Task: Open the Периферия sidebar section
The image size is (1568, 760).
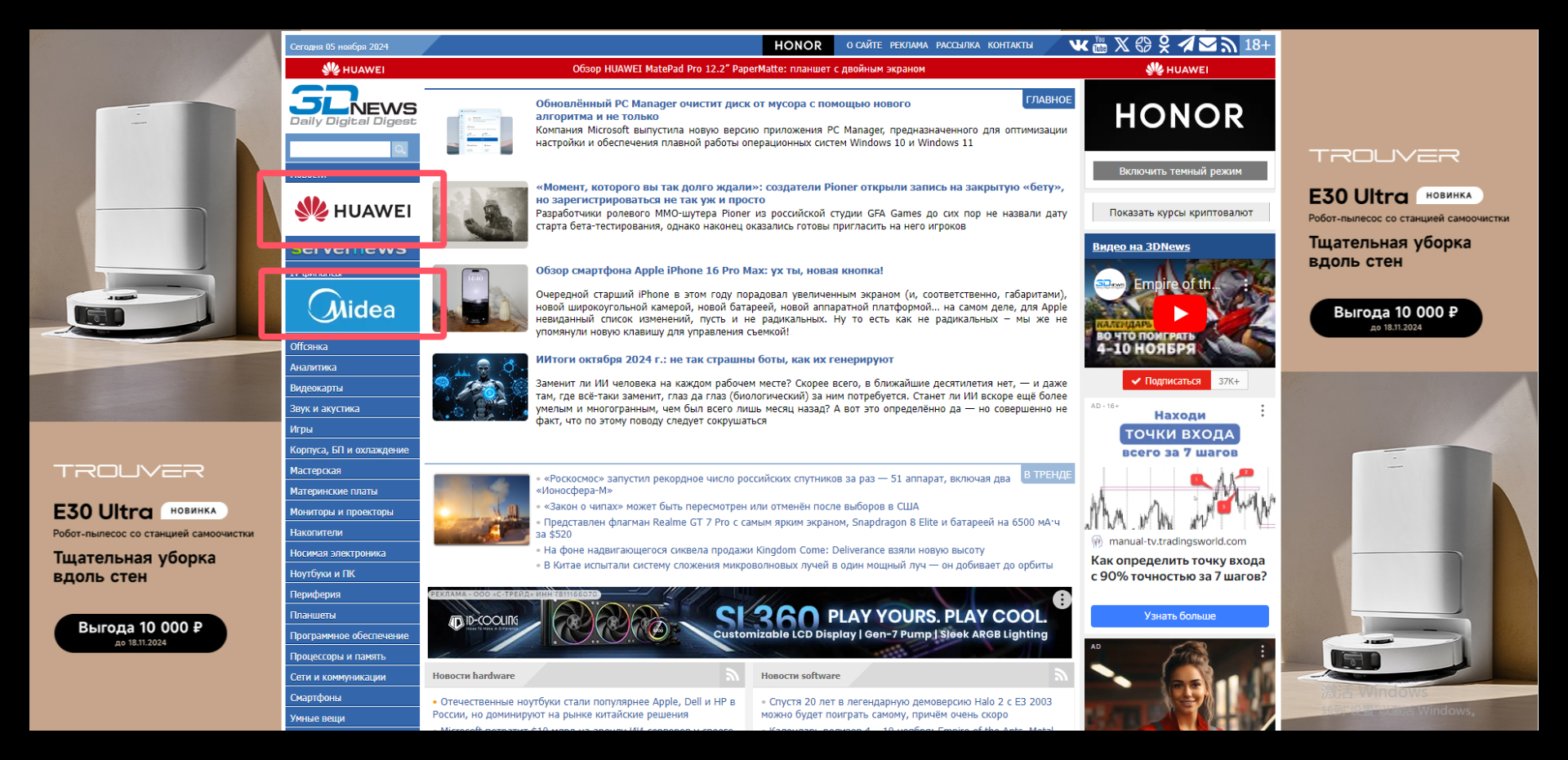Action: point(353,594)
